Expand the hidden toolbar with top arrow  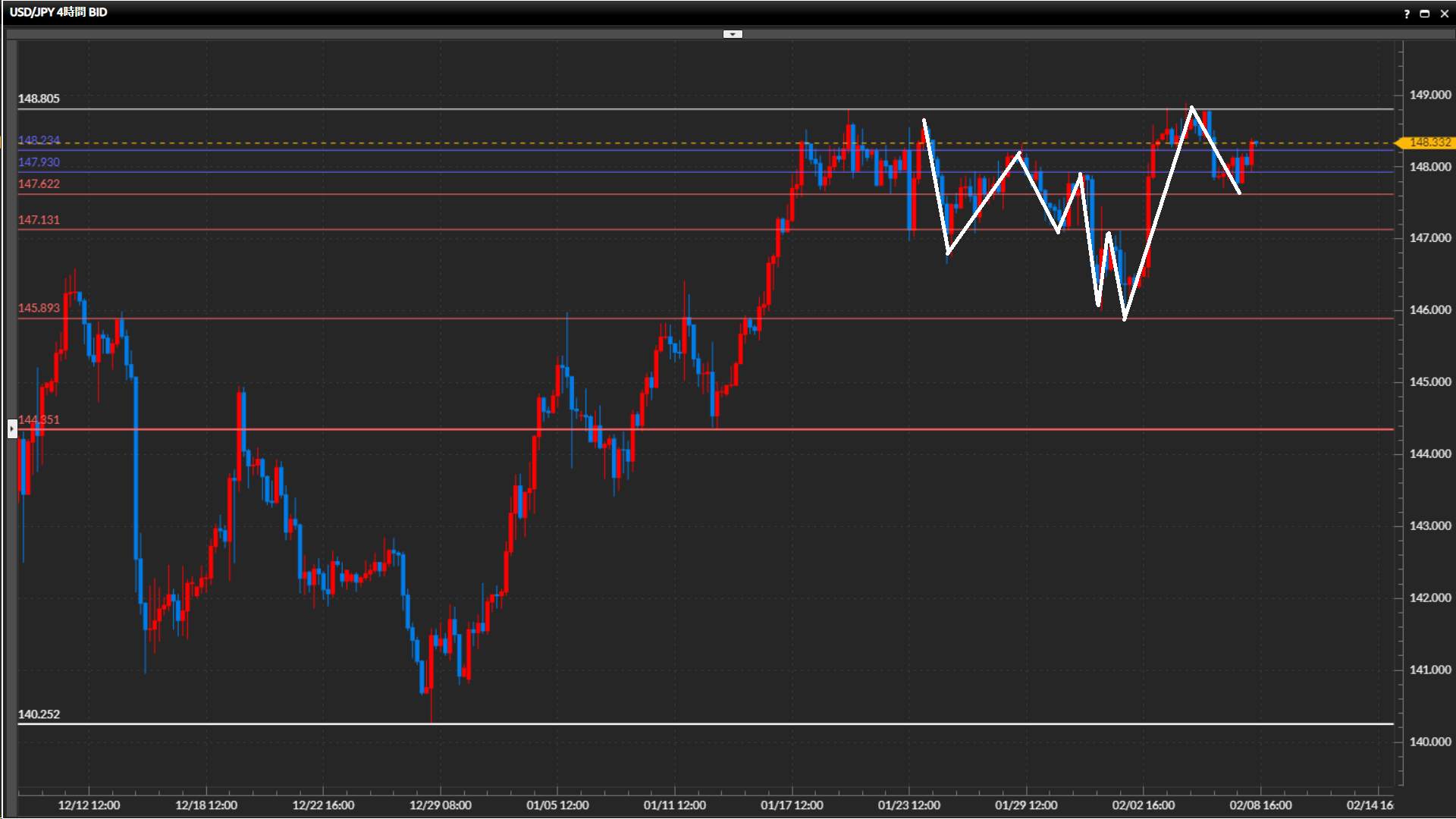tap(733, 34)
